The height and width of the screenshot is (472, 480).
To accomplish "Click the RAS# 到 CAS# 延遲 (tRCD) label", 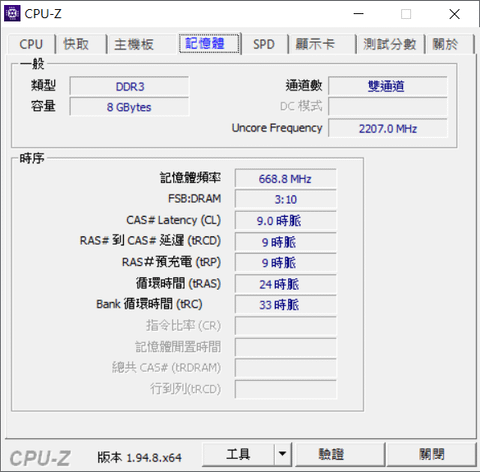I will (x=150, y=241).
